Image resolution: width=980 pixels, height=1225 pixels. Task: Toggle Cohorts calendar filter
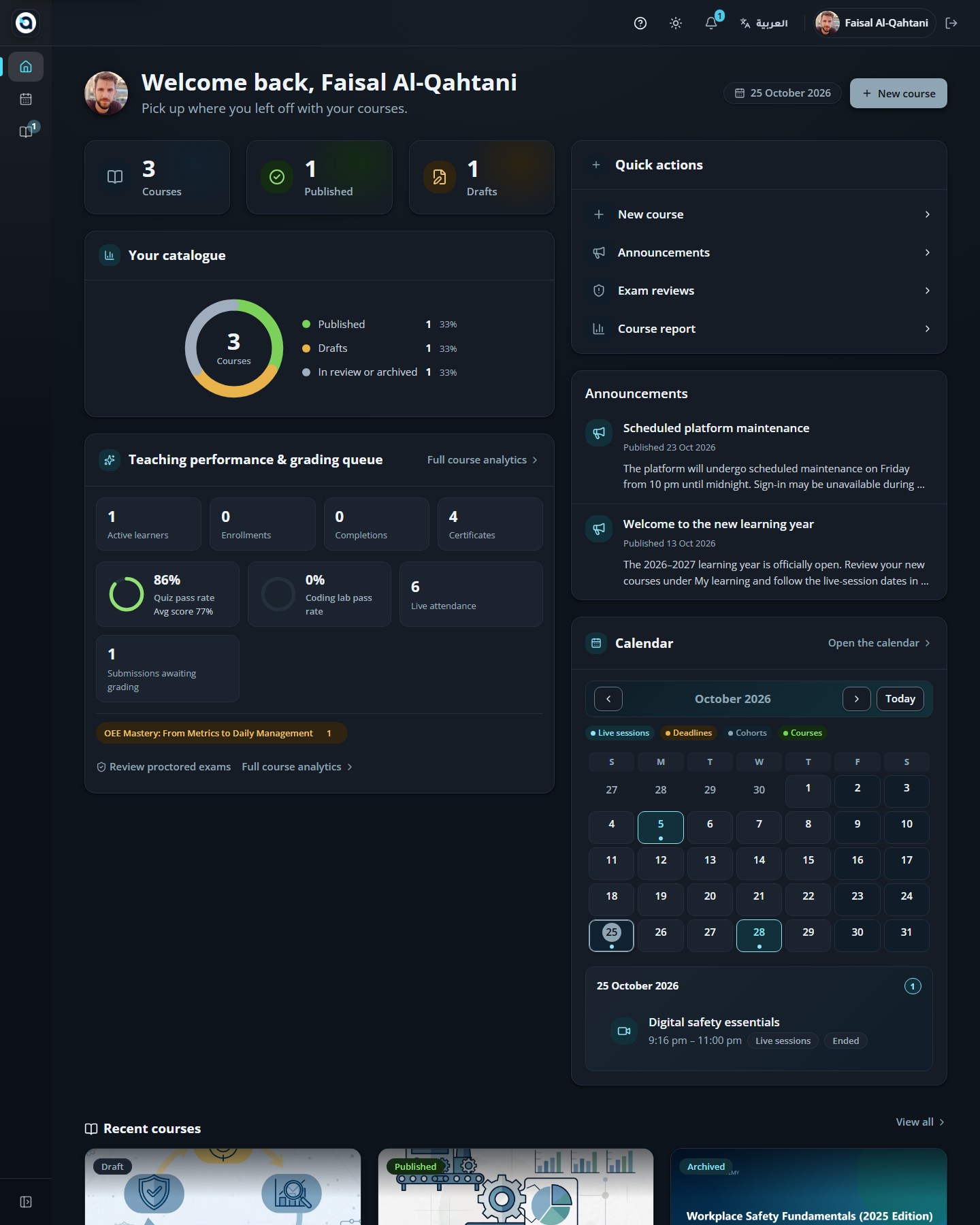747,733
